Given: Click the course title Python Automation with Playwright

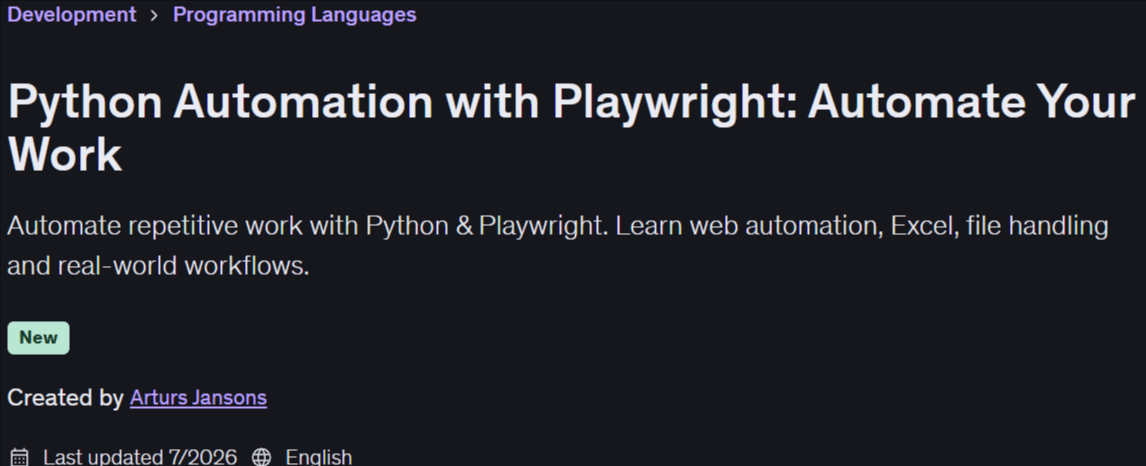Looking at the screenshot, I should (x=570, y=127).
